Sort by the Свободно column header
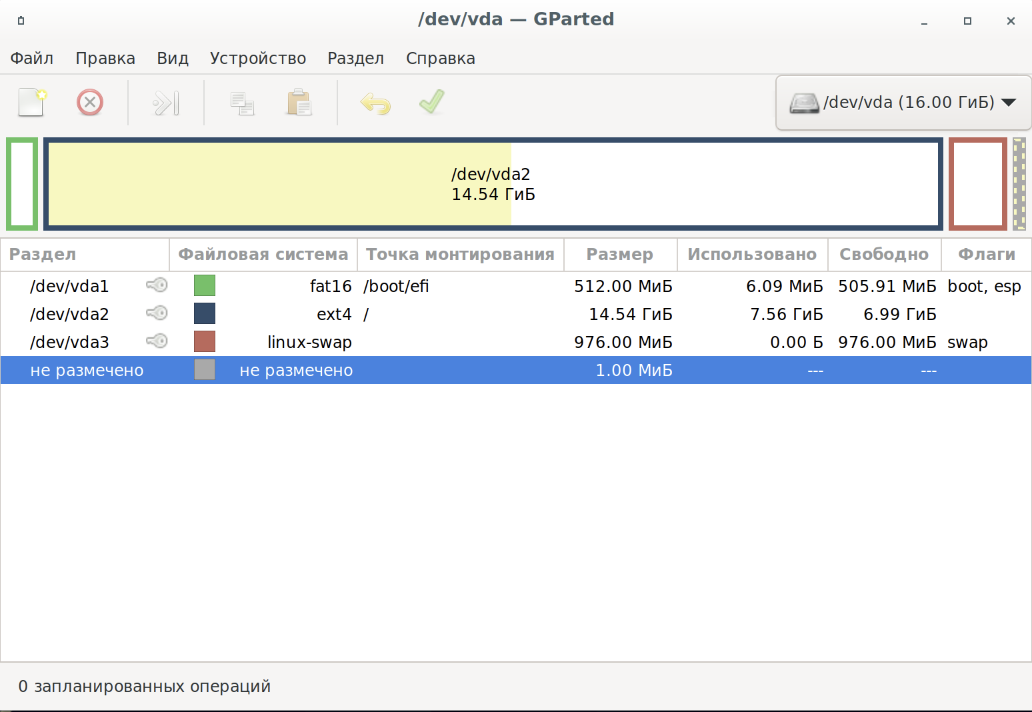Screen dimensions: 1032x712 884,255
